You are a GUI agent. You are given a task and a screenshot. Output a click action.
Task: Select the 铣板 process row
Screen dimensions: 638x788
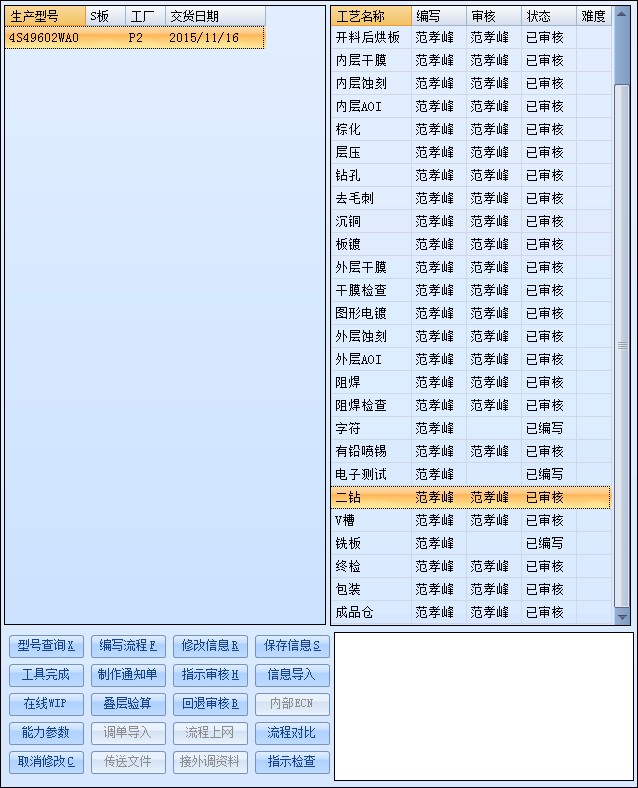click(471, 543)
